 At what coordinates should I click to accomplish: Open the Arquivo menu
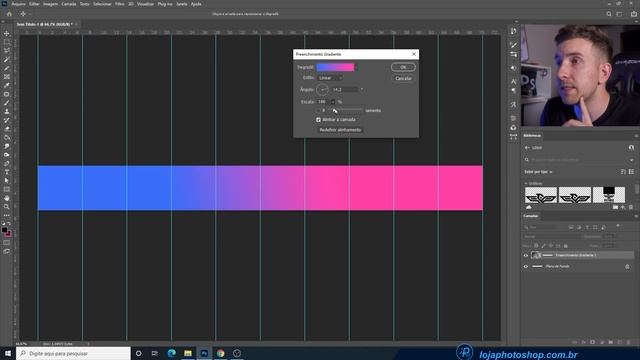pyautogui.click(x=18, y=4)
